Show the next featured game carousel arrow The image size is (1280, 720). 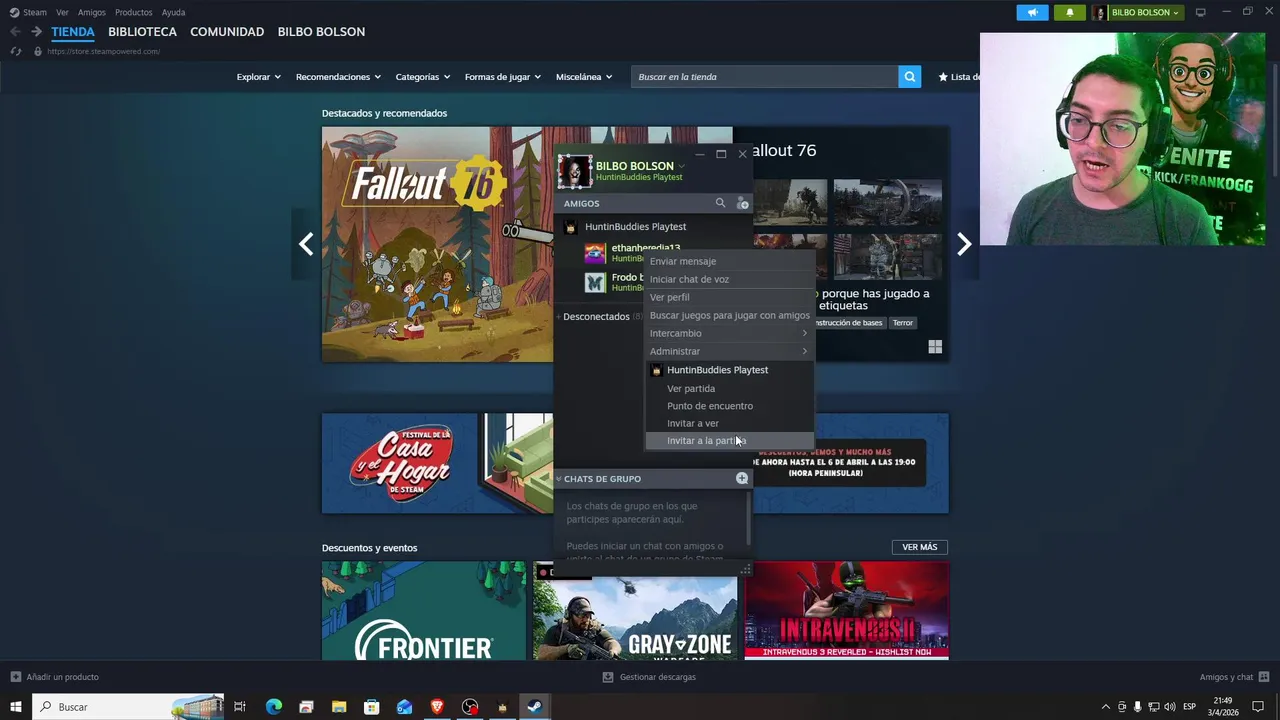click(x=964, y=244)
